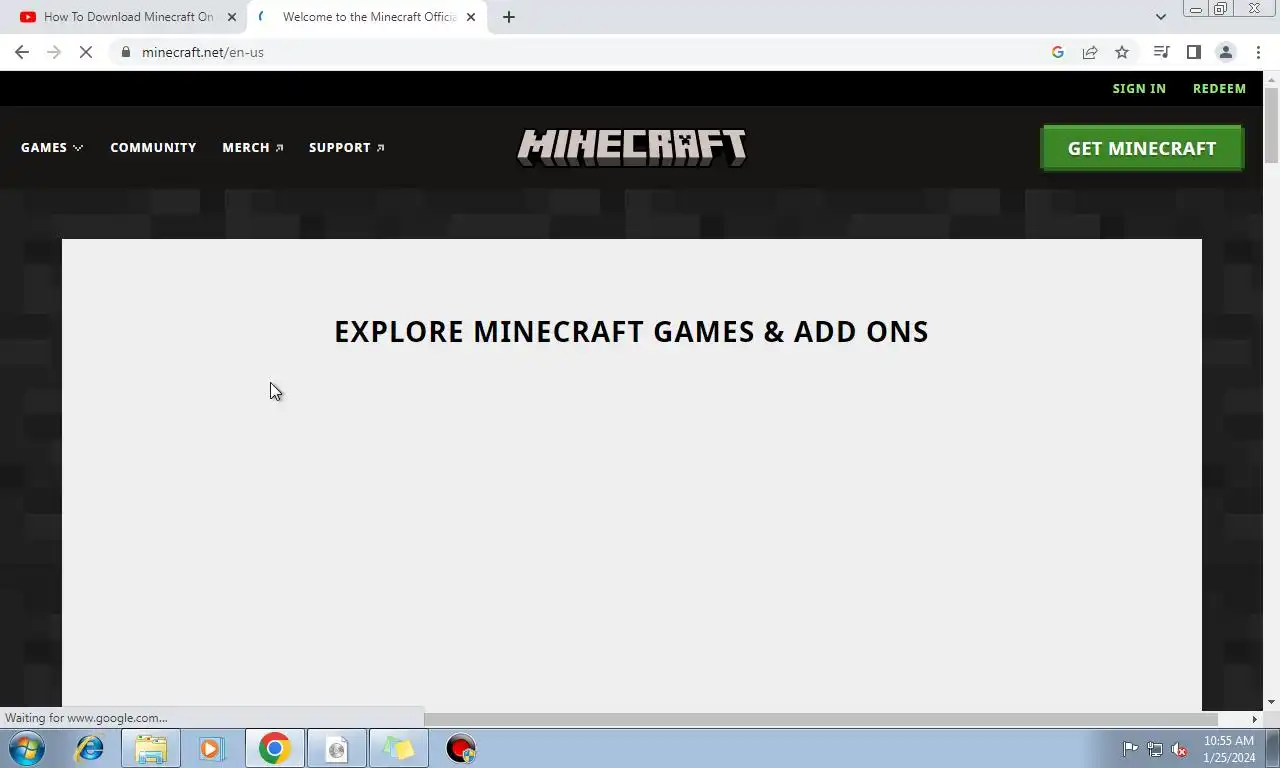Open Chrome three-dot menu
The height and width of the screenshot is (768, 1280).
click(1258, 52)
